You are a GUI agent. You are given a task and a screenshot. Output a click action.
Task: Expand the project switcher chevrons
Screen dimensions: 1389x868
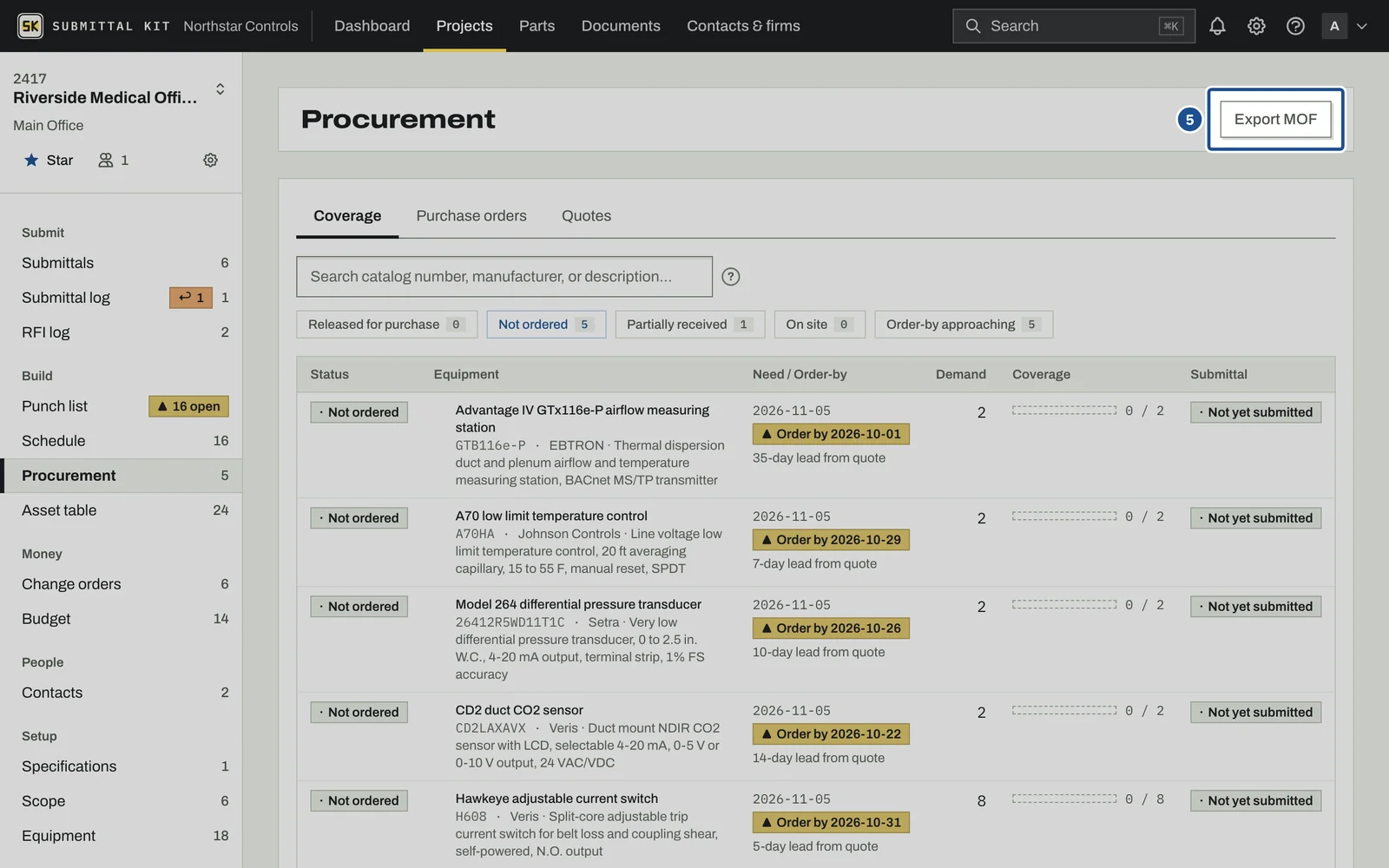point(221,89)
